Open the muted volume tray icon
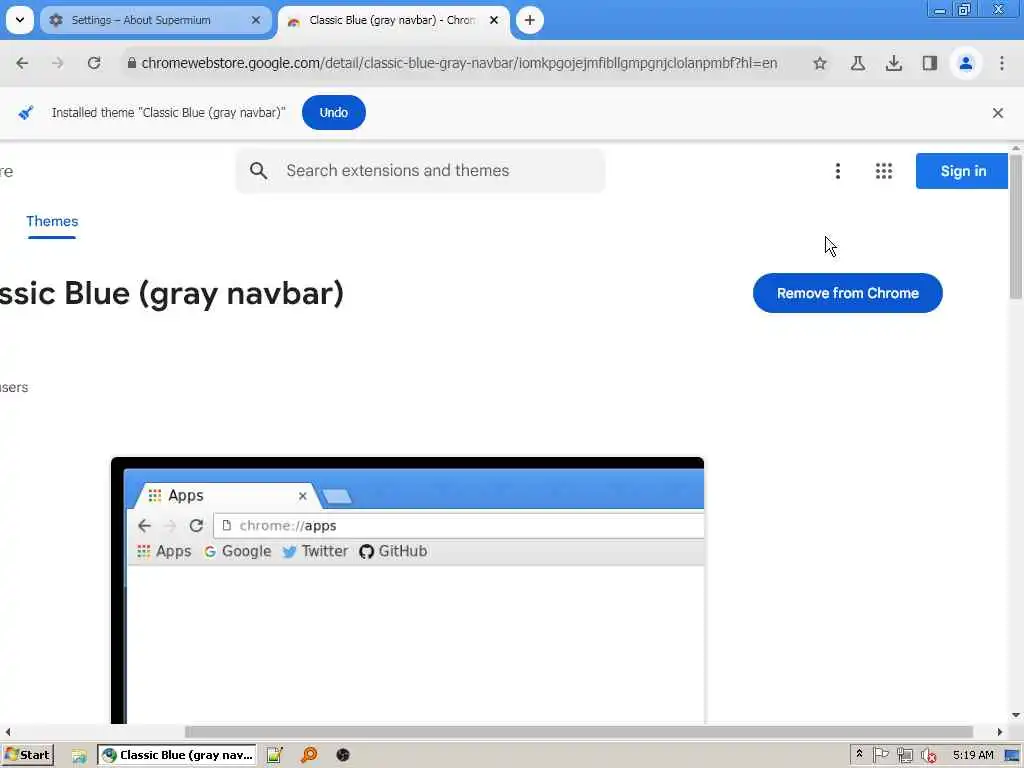Image resolution: width=1024 pixels, height=768 pixels. (x=928, y=756)
